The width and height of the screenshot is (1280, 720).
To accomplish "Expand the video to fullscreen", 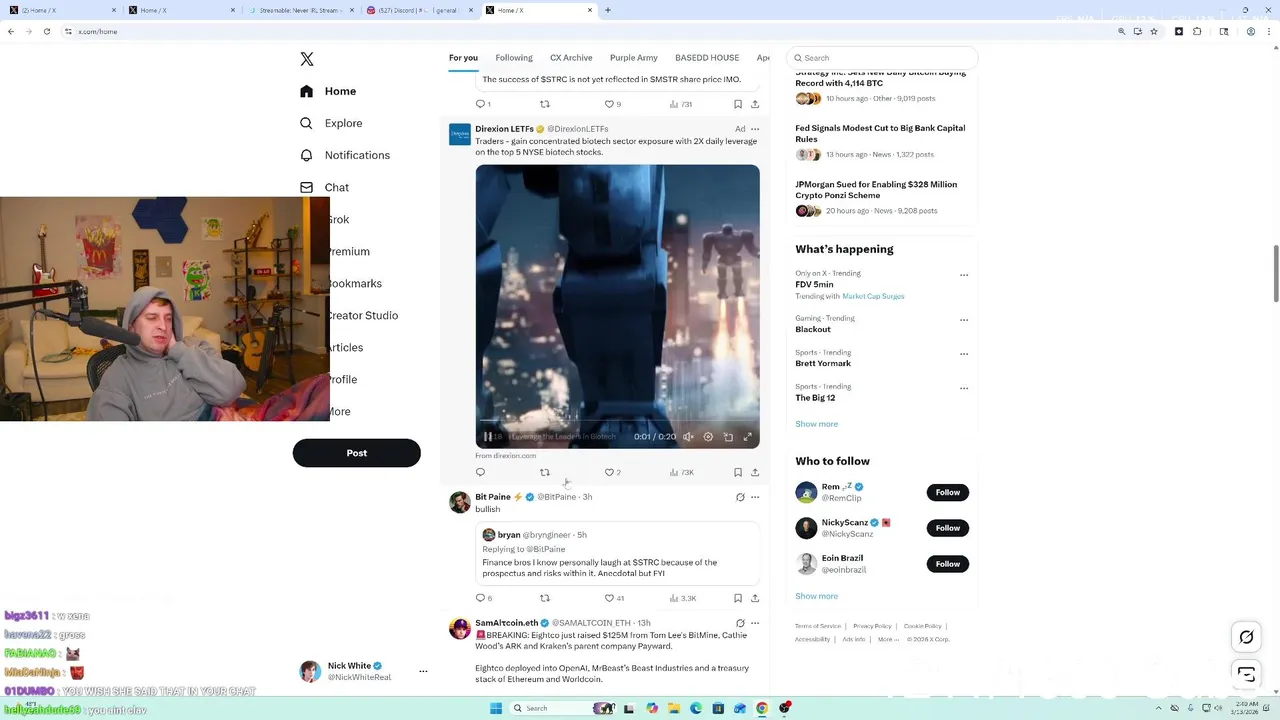I will click(x=747, y=436).
